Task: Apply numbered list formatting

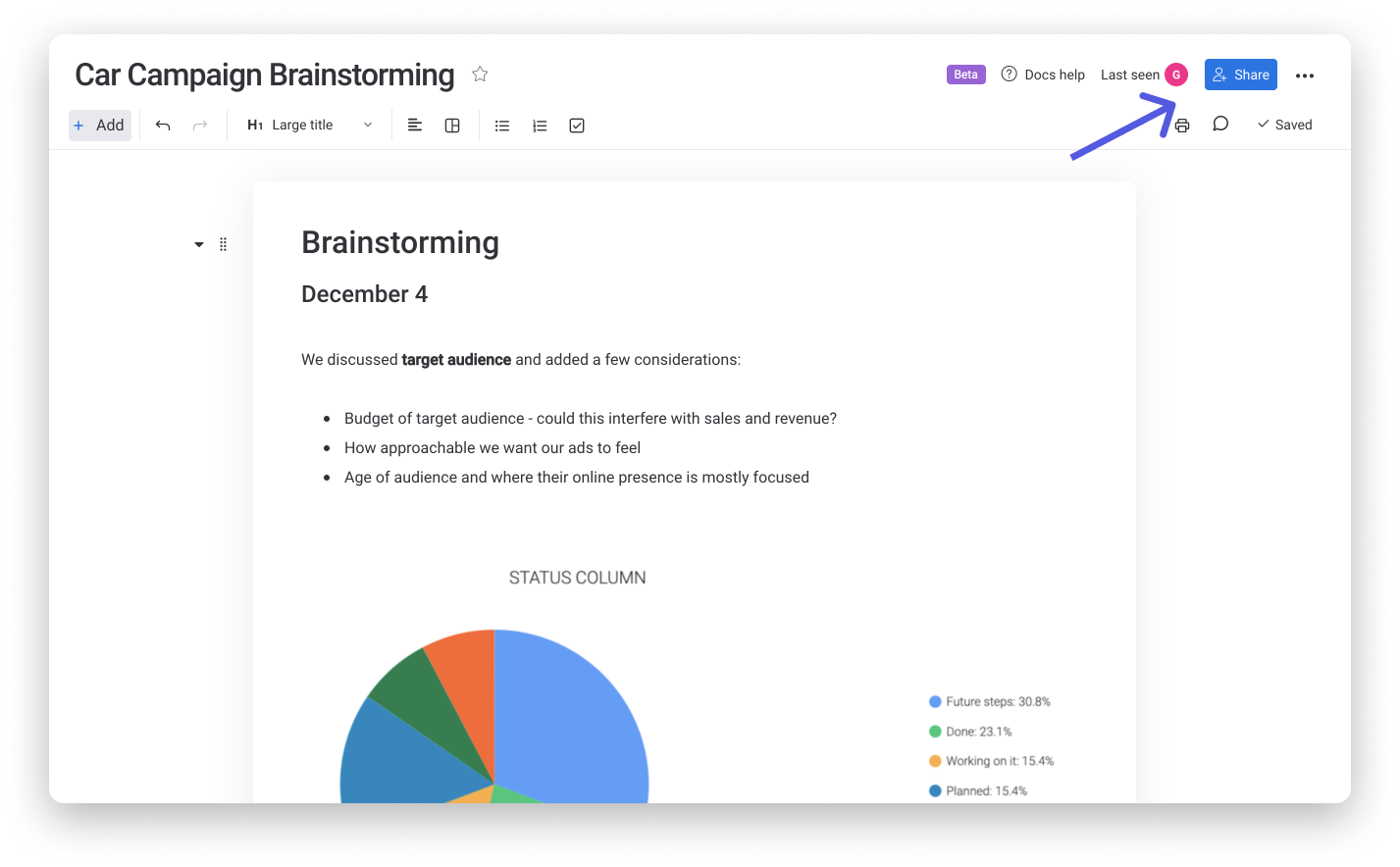Action: (x=540, y=126)
